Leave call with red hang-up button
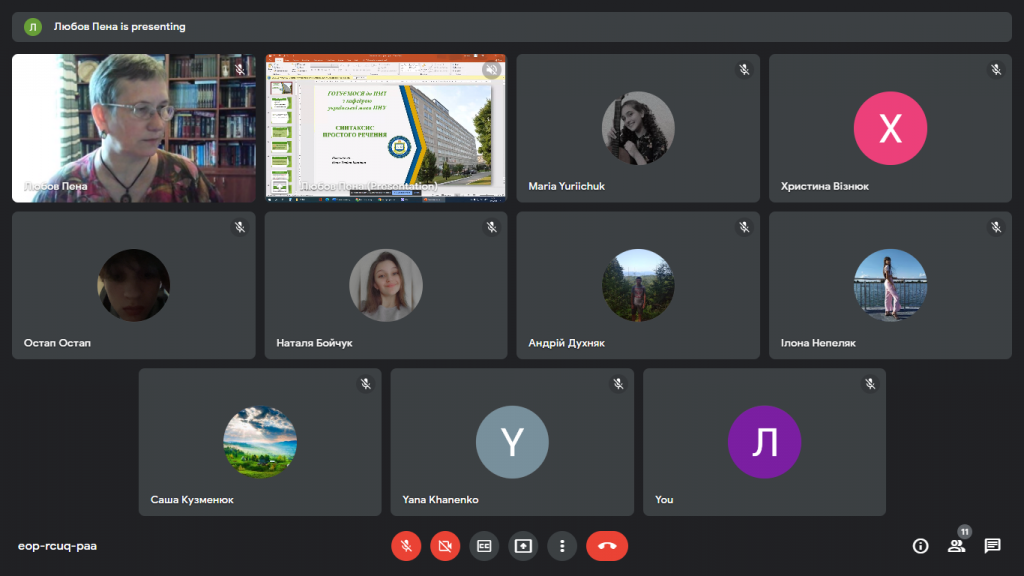The width and height of the screenshot is (1024, 576). tap(607, 546)
